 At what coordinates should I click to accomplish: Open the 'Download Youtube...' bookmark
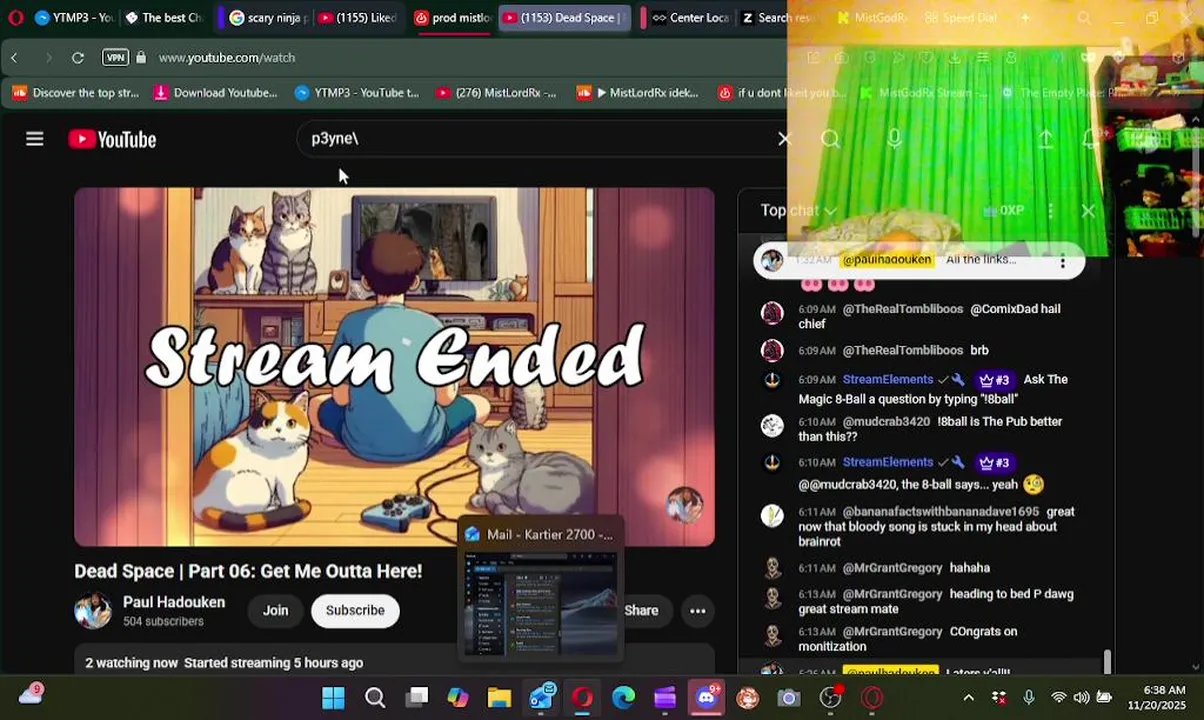click(215, 93)
